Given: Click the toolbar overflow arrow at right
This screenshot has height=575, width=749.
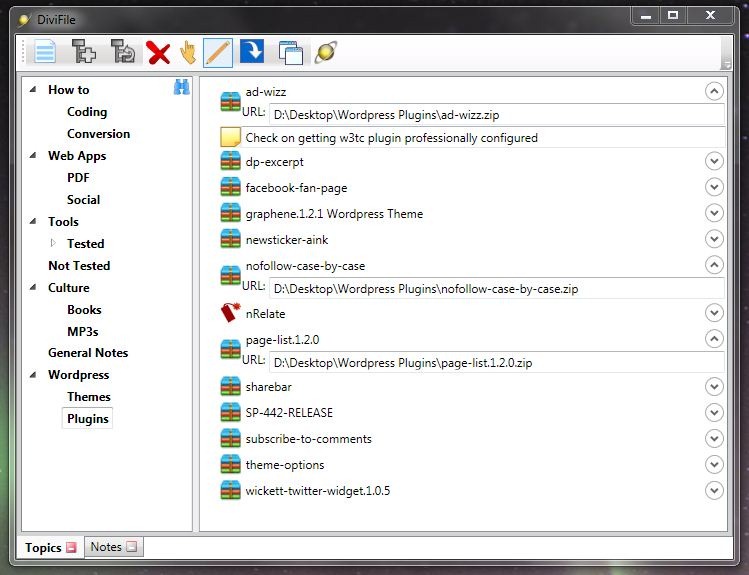Looking at the screenshot, I should 726,64.
